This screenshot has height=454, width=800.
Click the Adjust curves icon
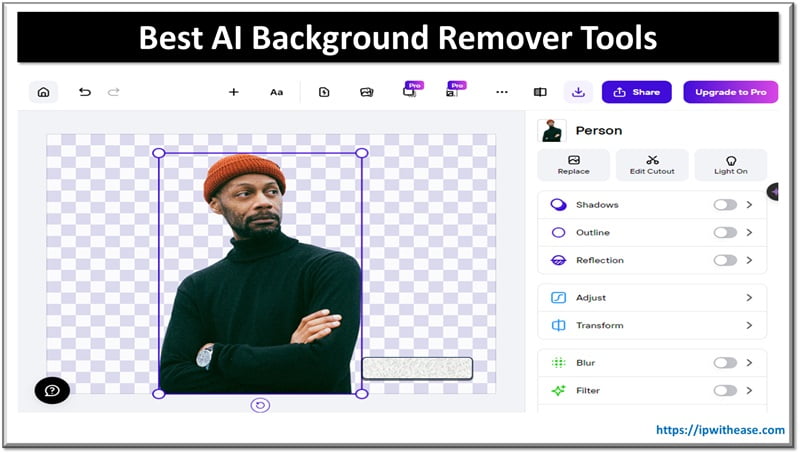[559, 298]
